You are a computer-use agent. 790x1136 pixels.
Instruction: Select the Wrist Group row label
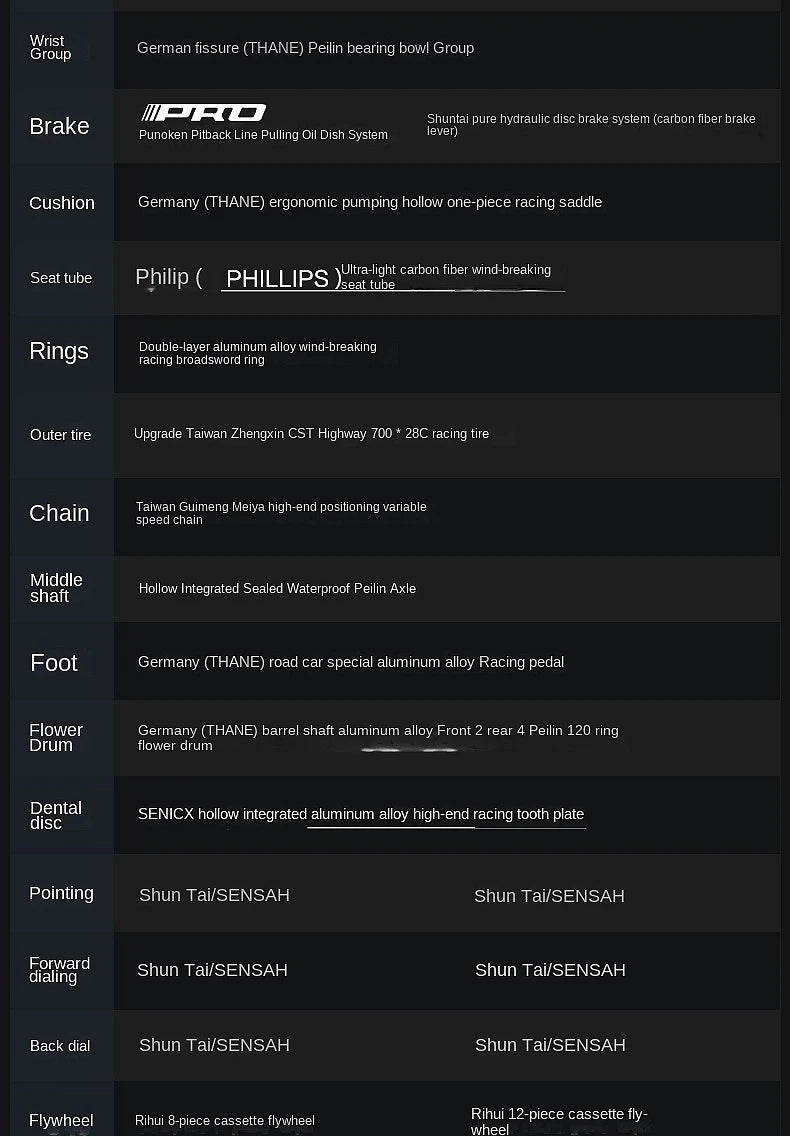pos(50,48)
